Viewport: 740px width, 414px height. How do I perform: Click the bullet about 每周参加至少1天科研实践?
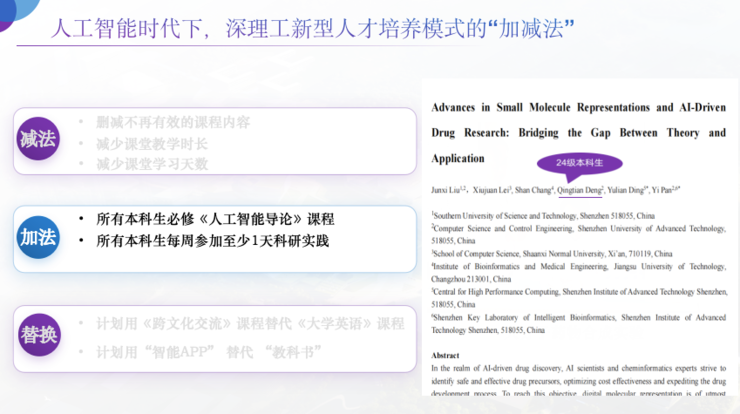(212, 241)
